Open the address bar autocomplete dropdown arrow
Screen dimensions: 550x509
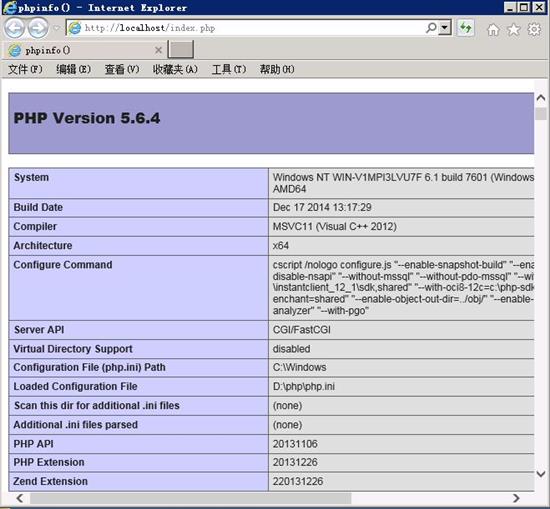click(x=445, y=28)
